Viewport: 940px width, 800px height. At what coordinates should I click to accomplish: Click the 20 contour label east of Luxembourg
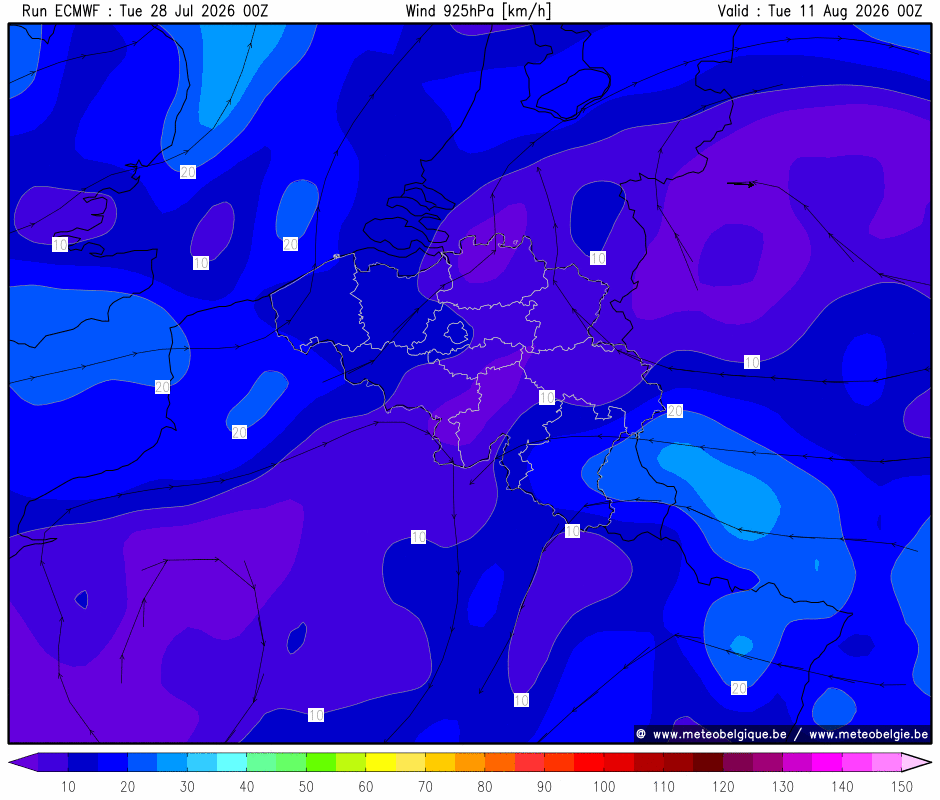pos(674,411)
